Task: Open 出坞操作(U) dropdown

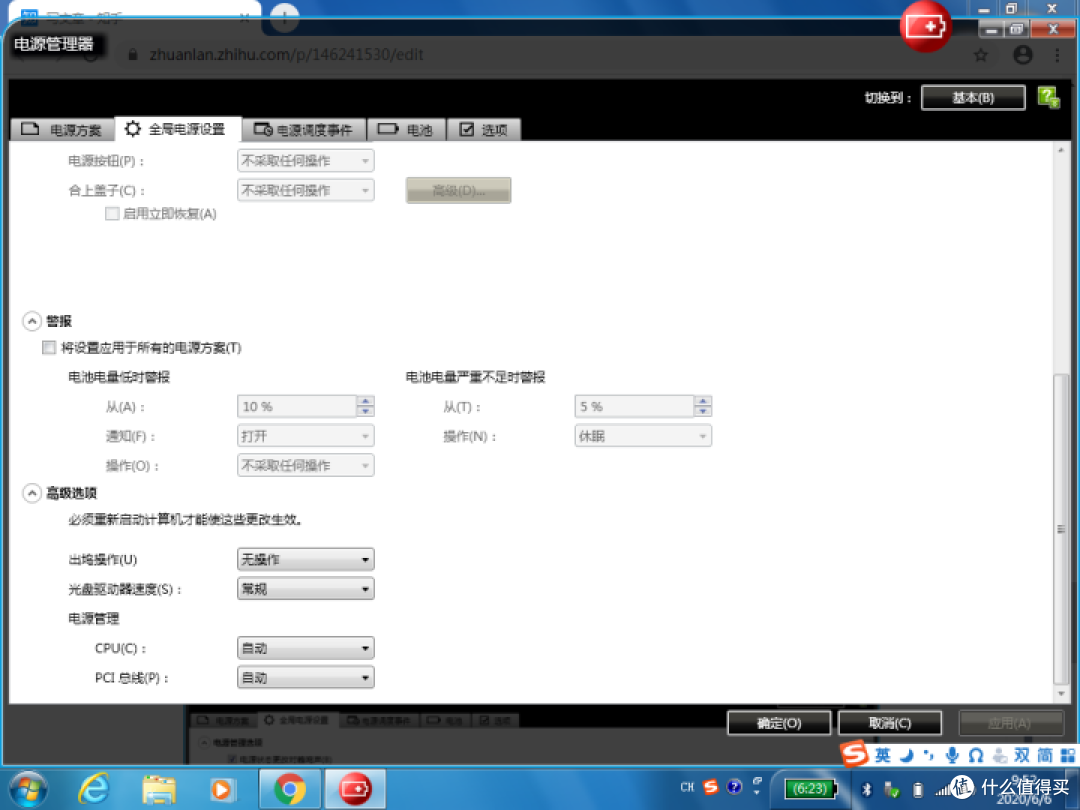Action: (305, 559)
